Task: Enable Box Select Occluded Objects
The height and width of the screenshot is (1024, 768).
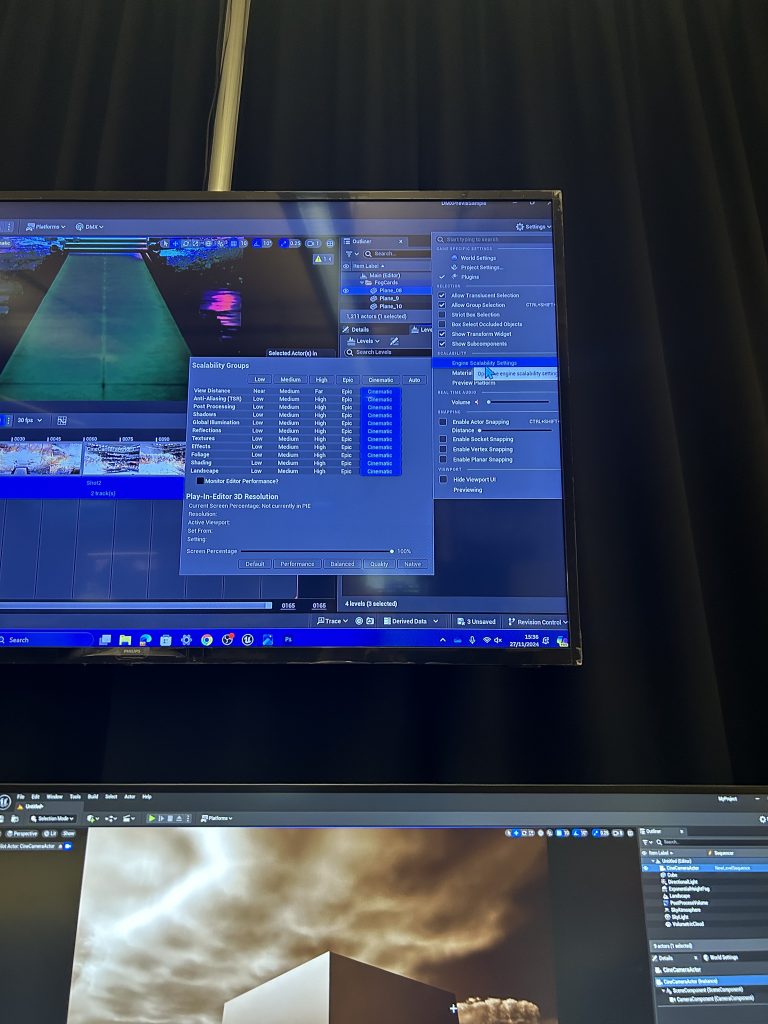Action: click(x=442, y=324)
